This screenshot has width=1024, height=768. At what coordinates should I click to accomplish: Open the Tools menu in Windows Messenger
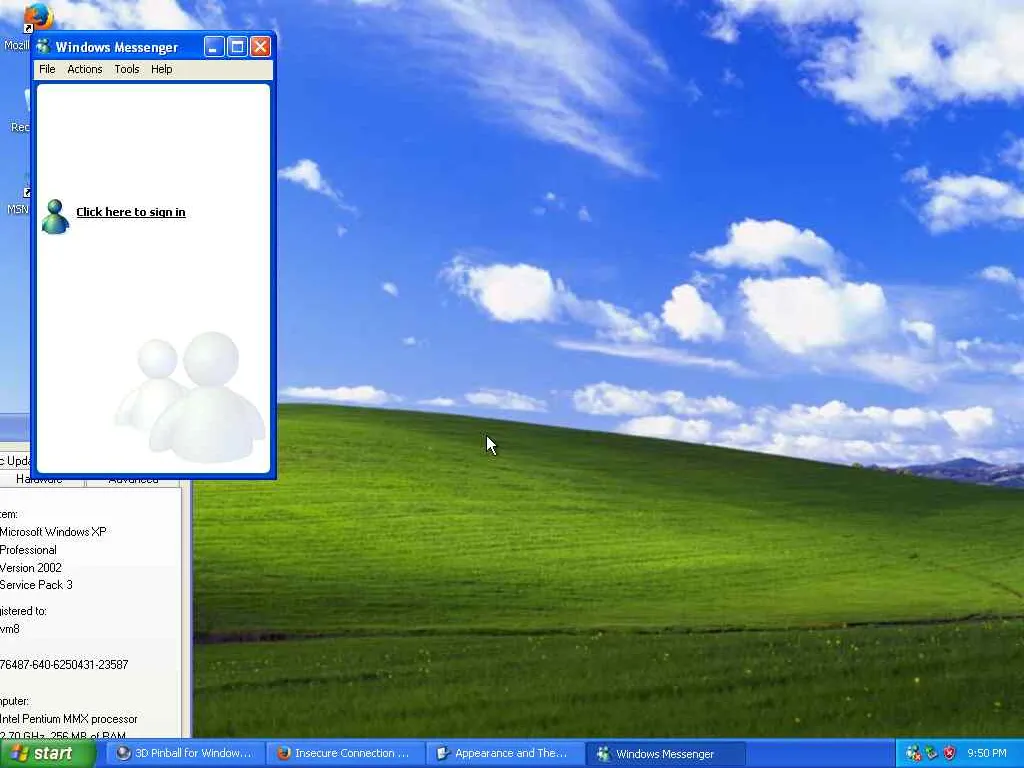(x=127, y=69)
